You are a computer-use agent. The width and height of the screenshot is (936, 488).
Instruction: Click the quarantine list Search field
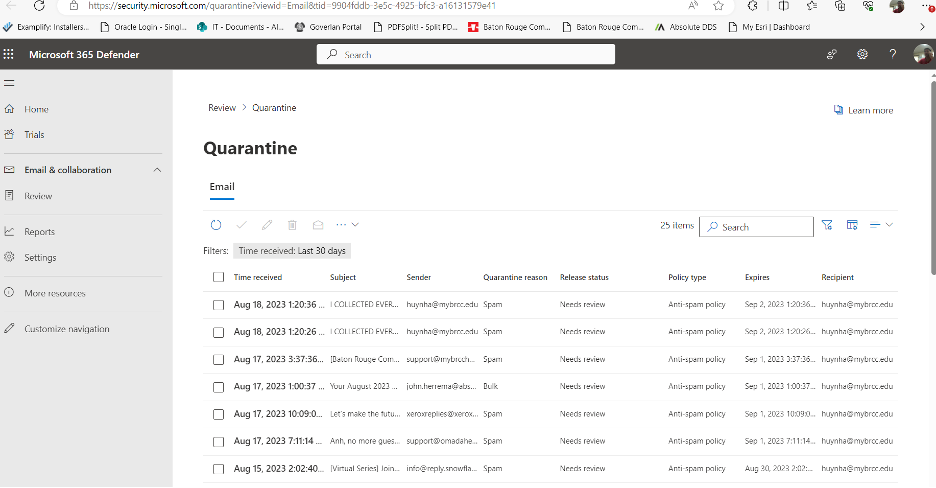point(762,227)
